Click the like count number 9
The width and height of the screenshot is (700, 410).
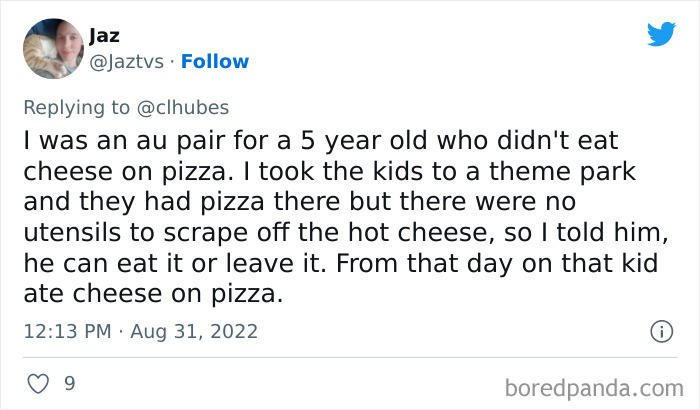tap(71, 382)
